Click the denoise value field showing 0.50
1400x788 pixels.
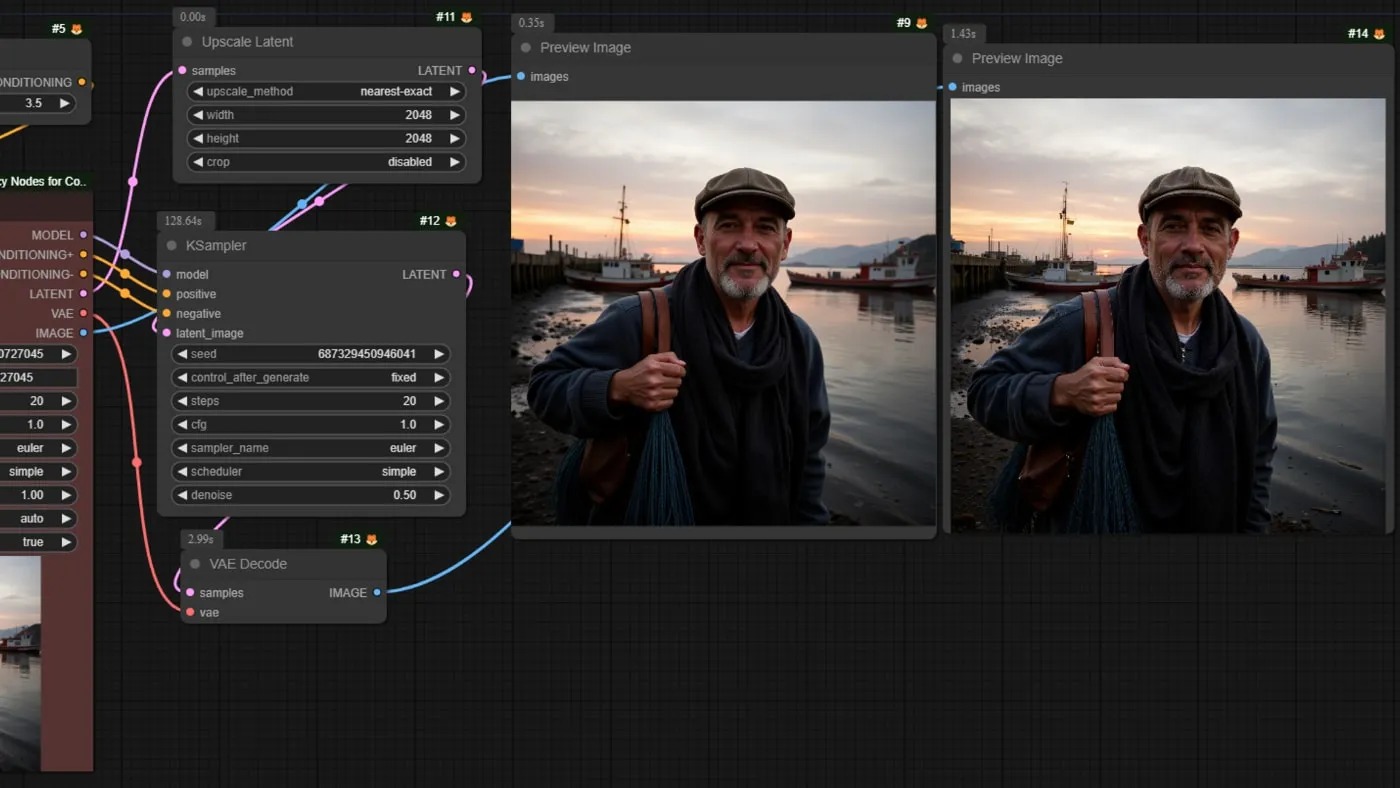coord(310,495)
